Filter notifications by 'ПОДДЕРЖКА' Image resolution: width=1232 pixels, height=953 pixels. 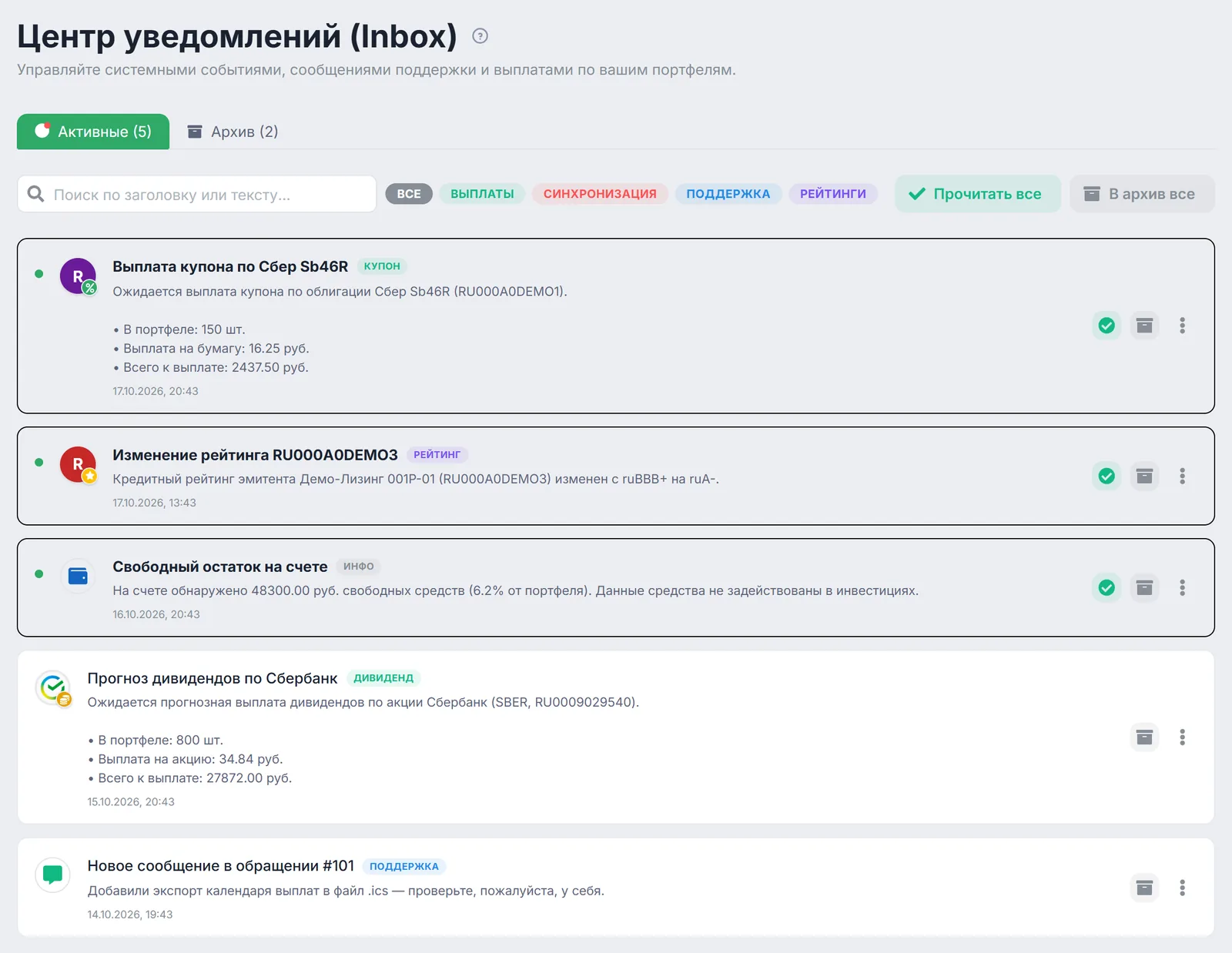click(x=728, y=194)
